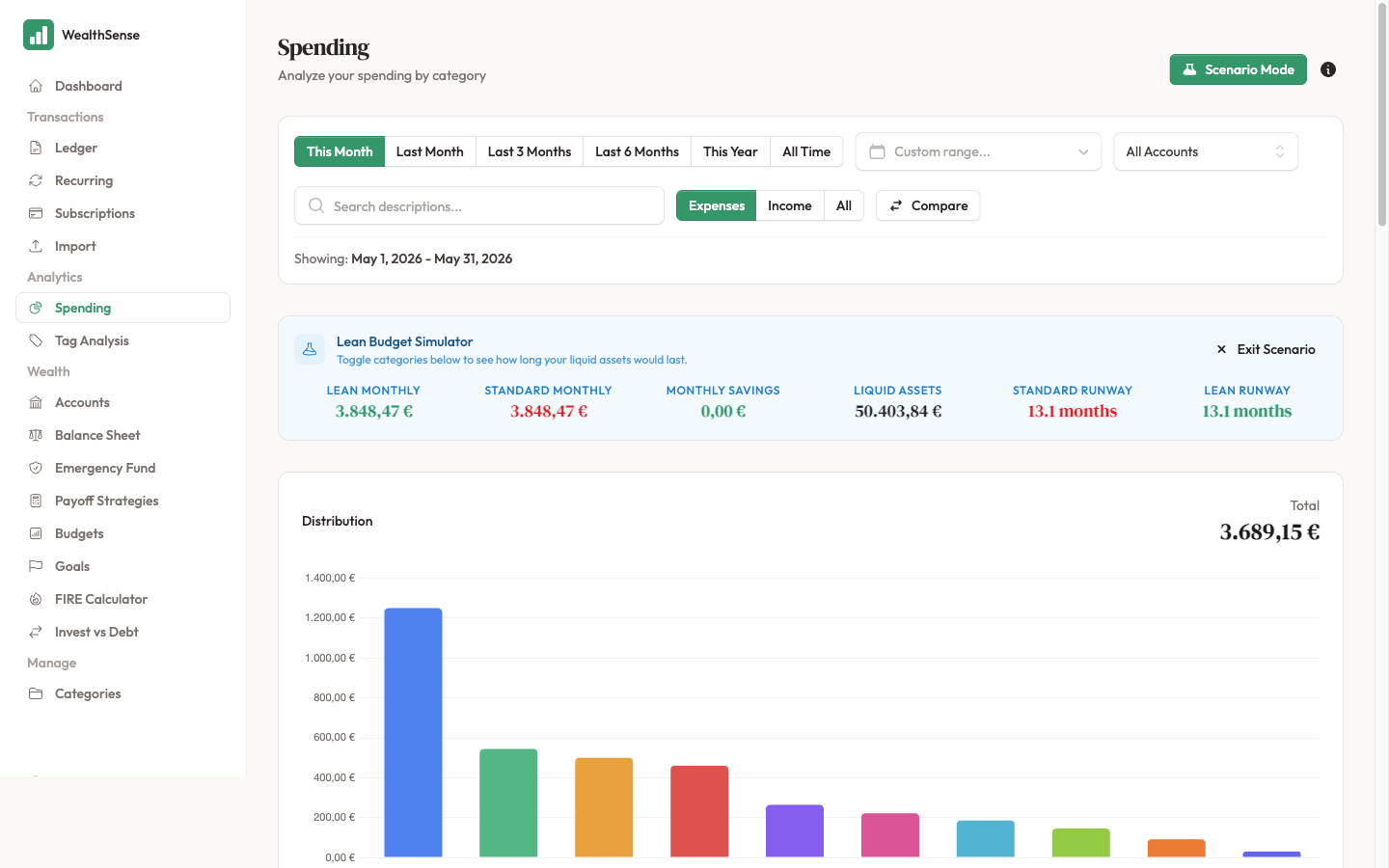Screen dimensions: 1389x868
Task: Click the Lean Budget Simulator flask icon
Action: (x=310, y=349)
